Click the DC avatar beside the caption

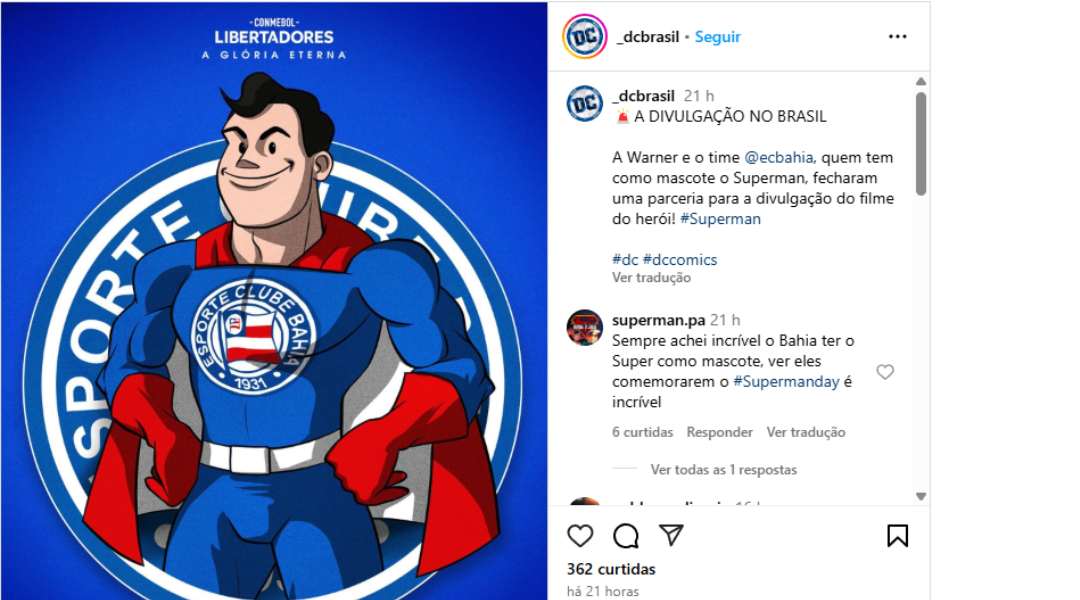tap(585, 104)
